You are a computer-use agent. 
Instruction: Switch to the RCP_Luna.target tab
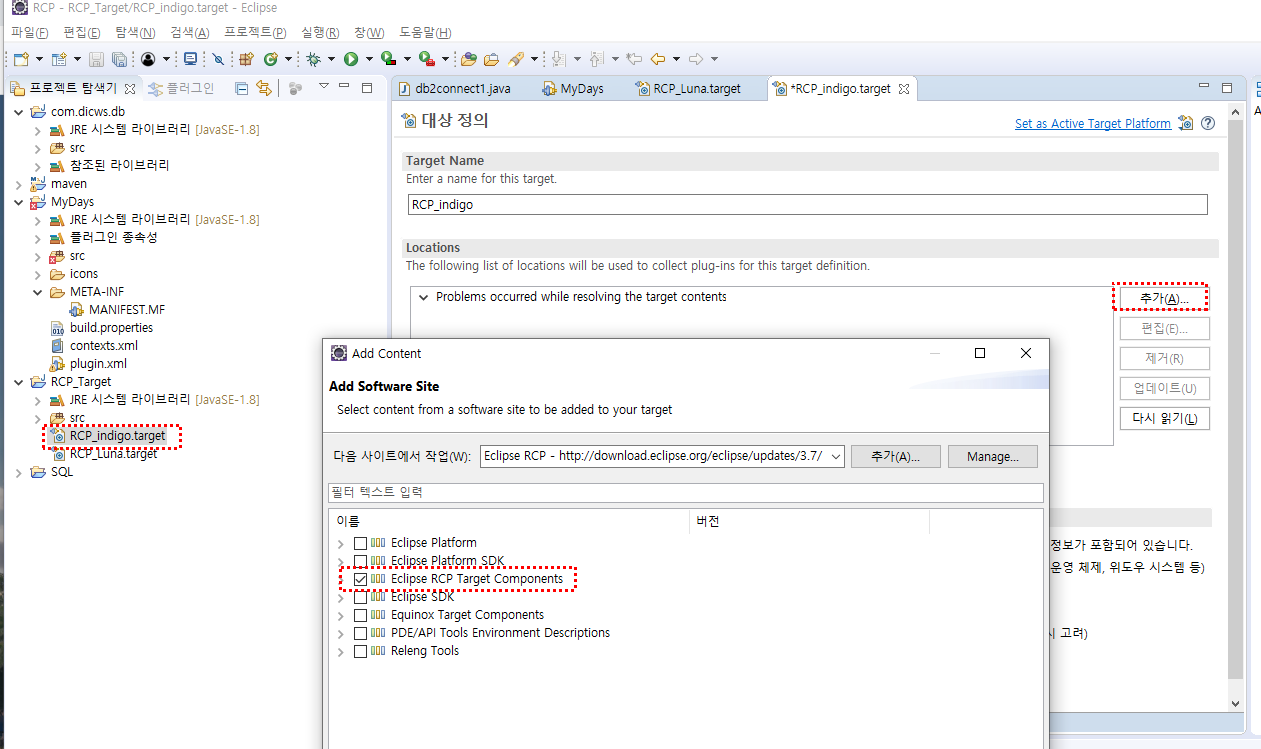pos(688,89)
